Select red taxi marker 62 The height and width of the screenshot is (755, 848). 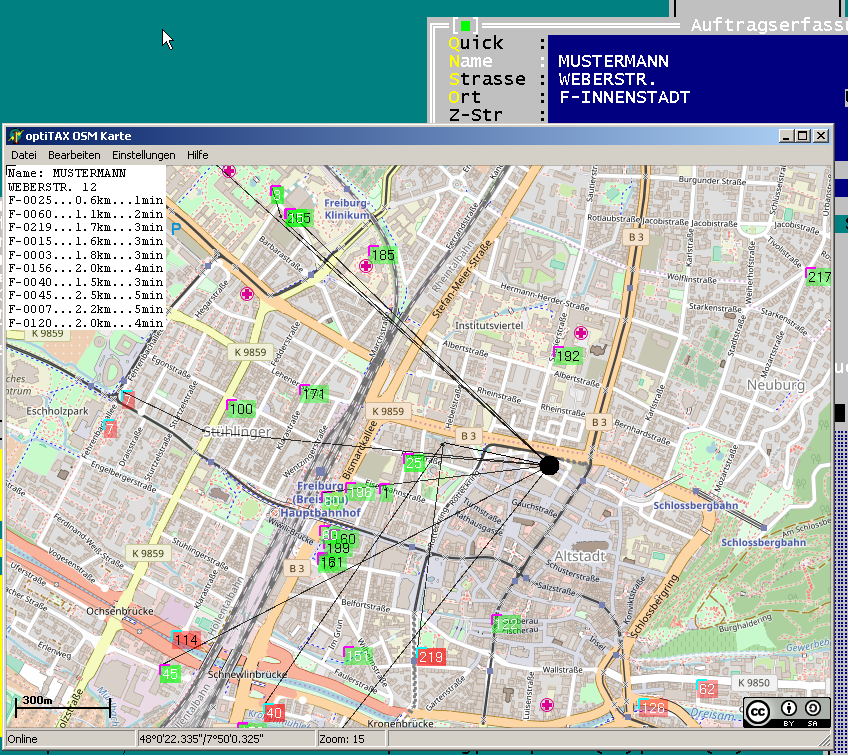[707, 689]
